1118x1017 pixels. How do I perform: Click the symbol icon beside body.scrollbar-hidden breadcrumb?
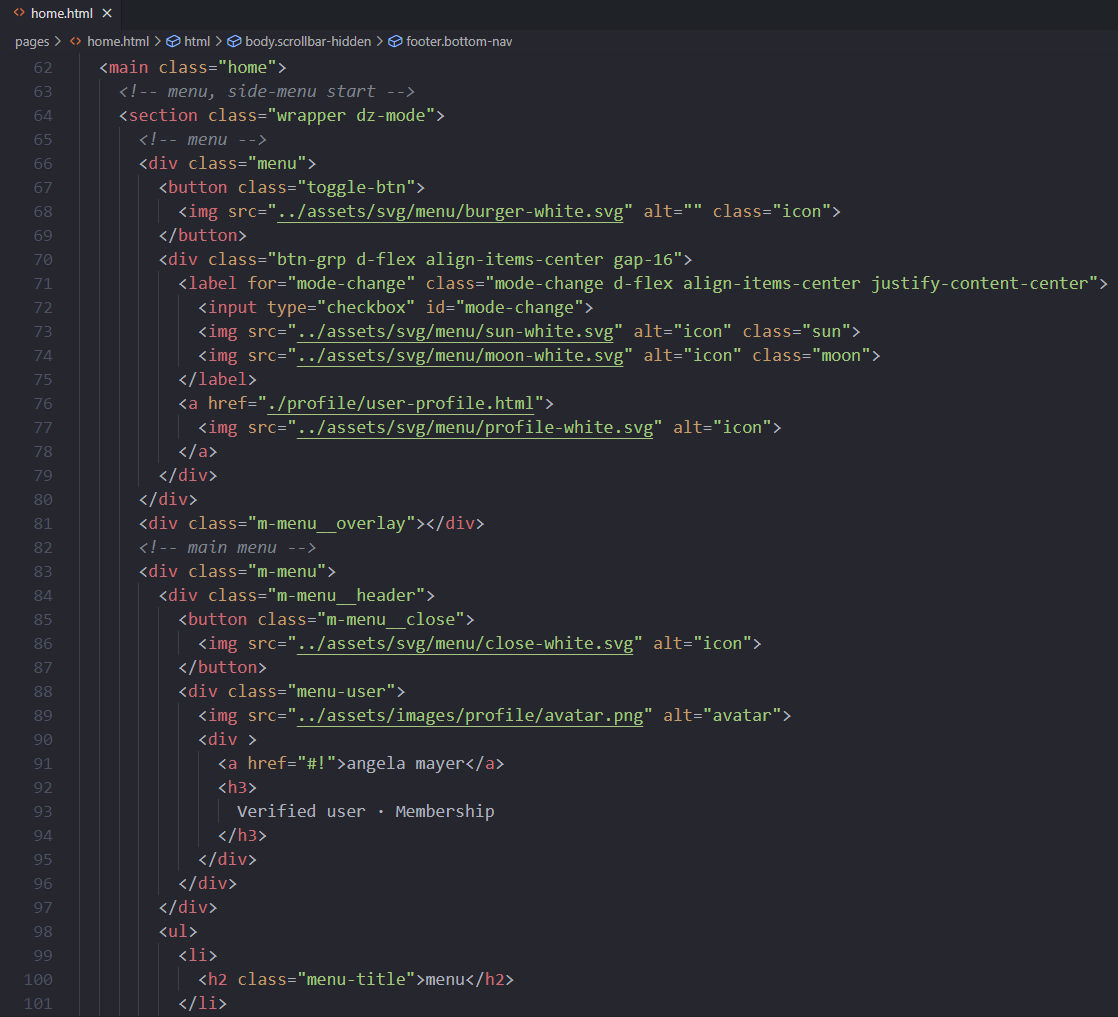(234, 41)
